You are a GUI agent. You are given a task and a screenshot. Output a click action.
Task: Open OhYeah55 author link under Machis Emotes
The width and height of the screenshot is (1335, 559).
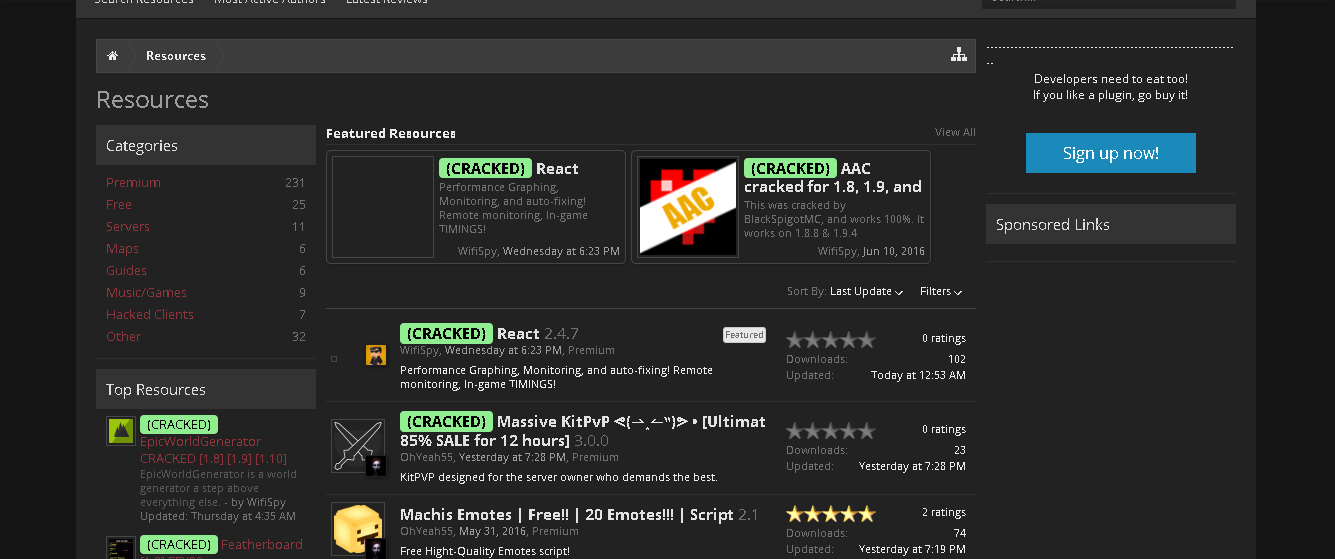tap(427, 531)
